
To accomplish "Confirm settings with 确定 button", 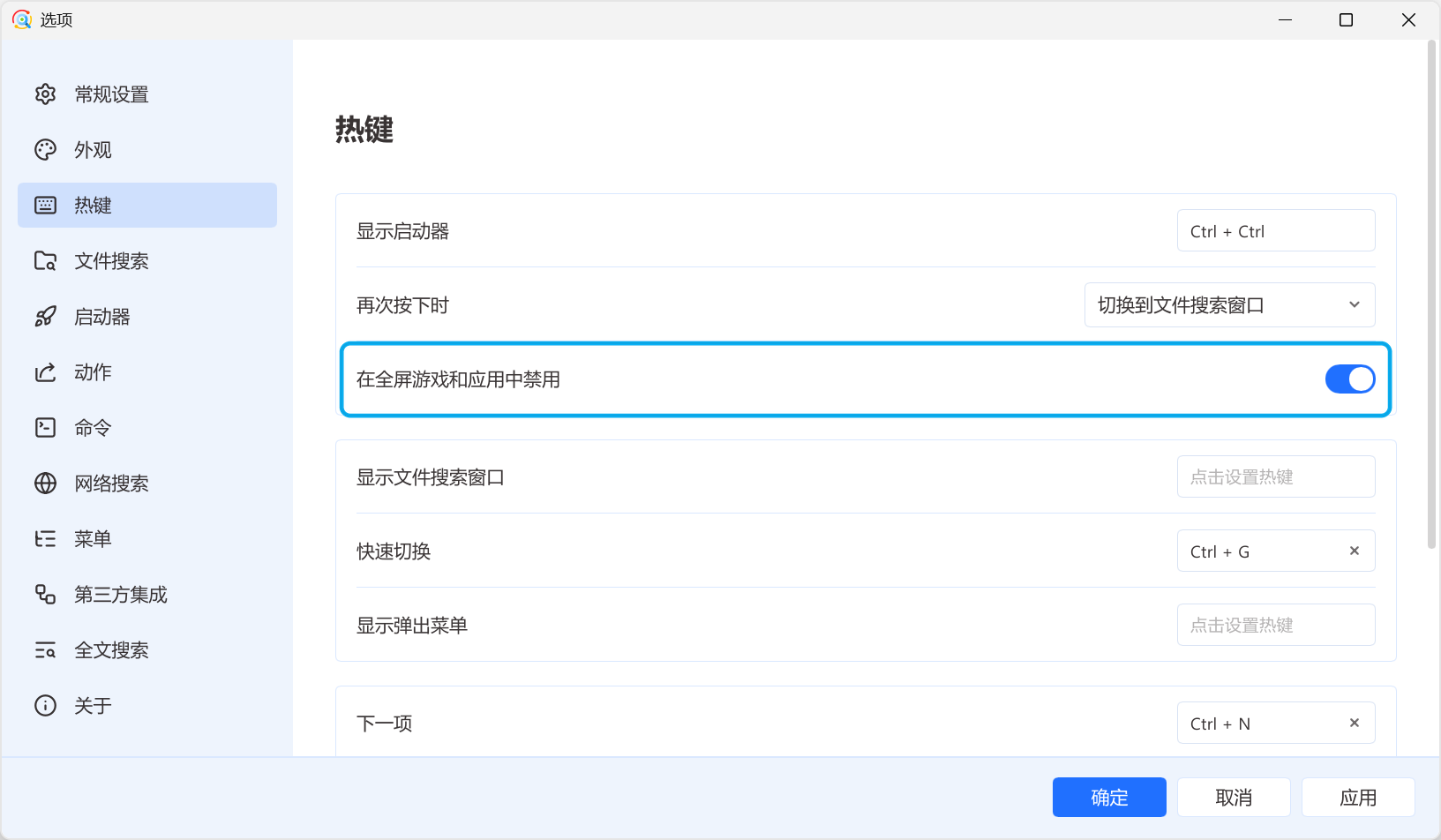I will [x=1109, y=798].
